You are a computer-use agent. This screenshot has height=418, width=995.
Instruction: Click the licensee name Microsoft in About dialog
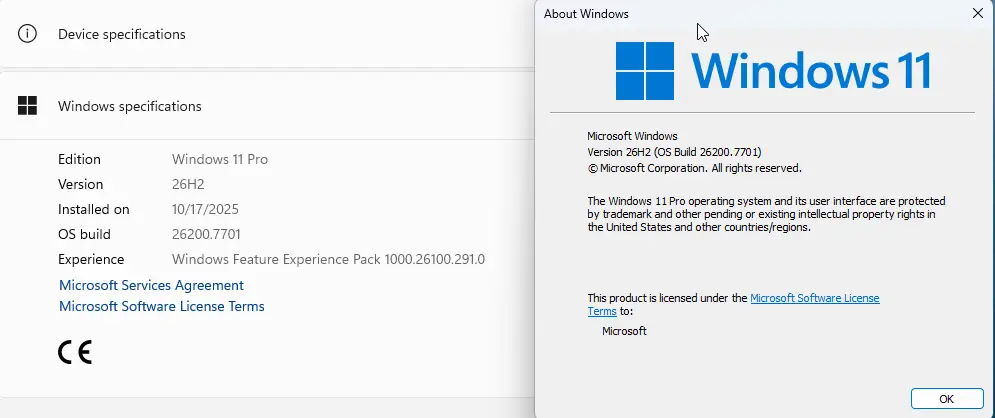624,331
